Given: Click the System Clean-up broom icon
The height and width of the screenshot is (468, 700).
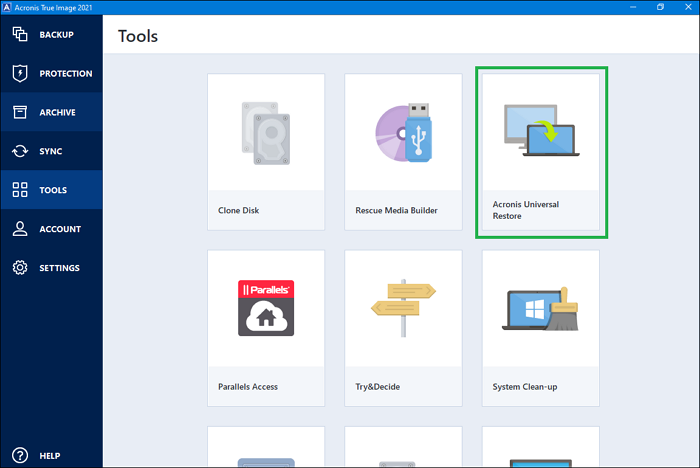Looking at the screenshot, I should pos(541,309).
